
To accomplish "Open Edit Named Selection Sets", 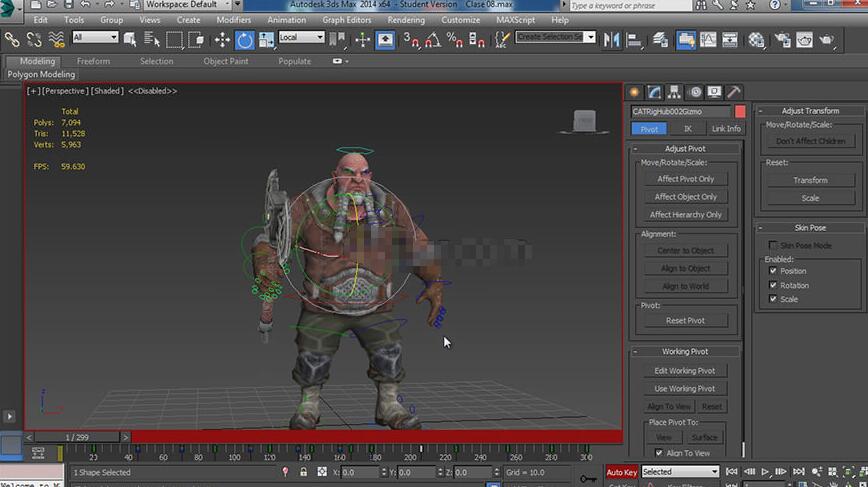I will click(x=502, y=39).
